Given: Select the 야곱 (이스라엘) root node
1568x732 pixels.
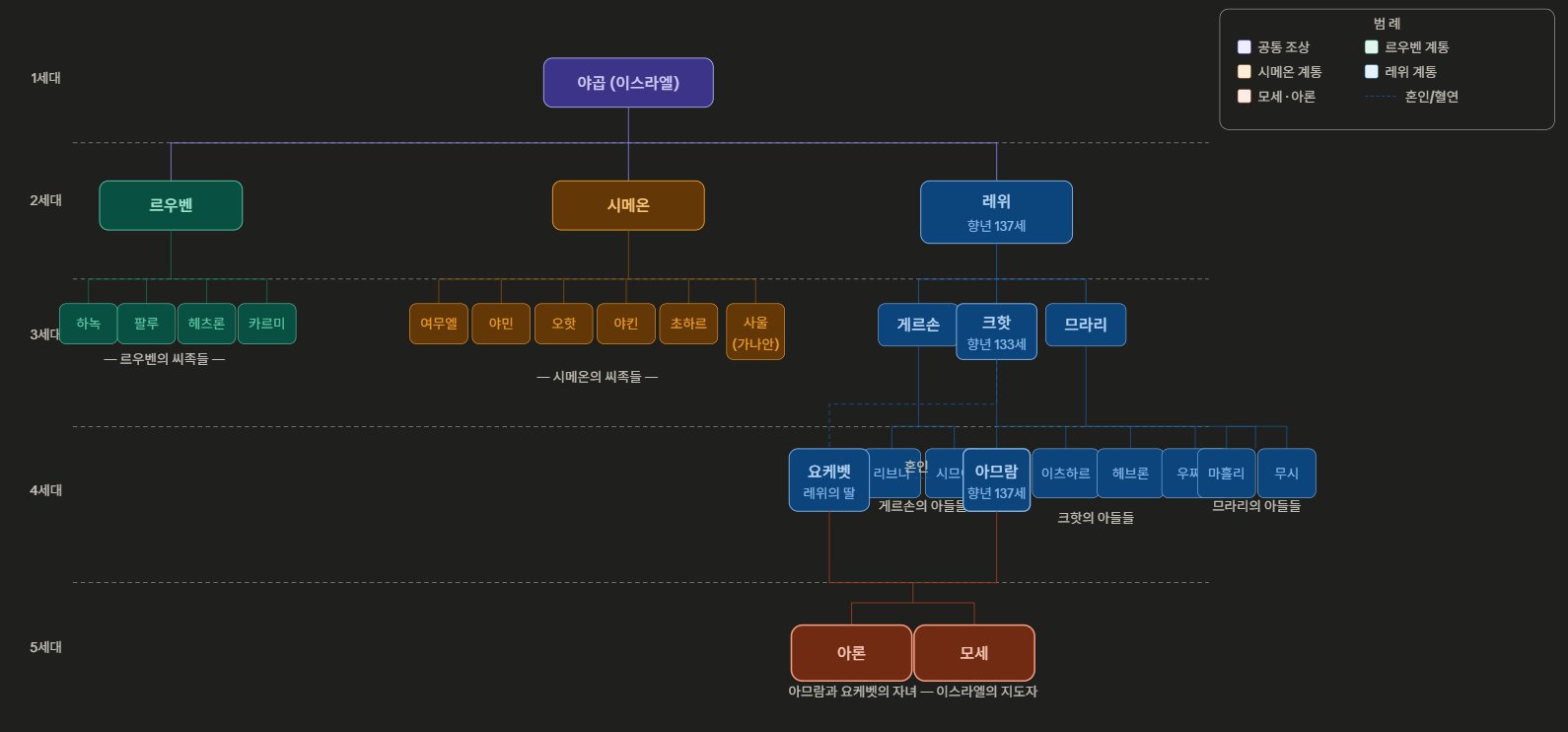Looking at the screenshot, I should pyautogui.click(x=628, y=83).
